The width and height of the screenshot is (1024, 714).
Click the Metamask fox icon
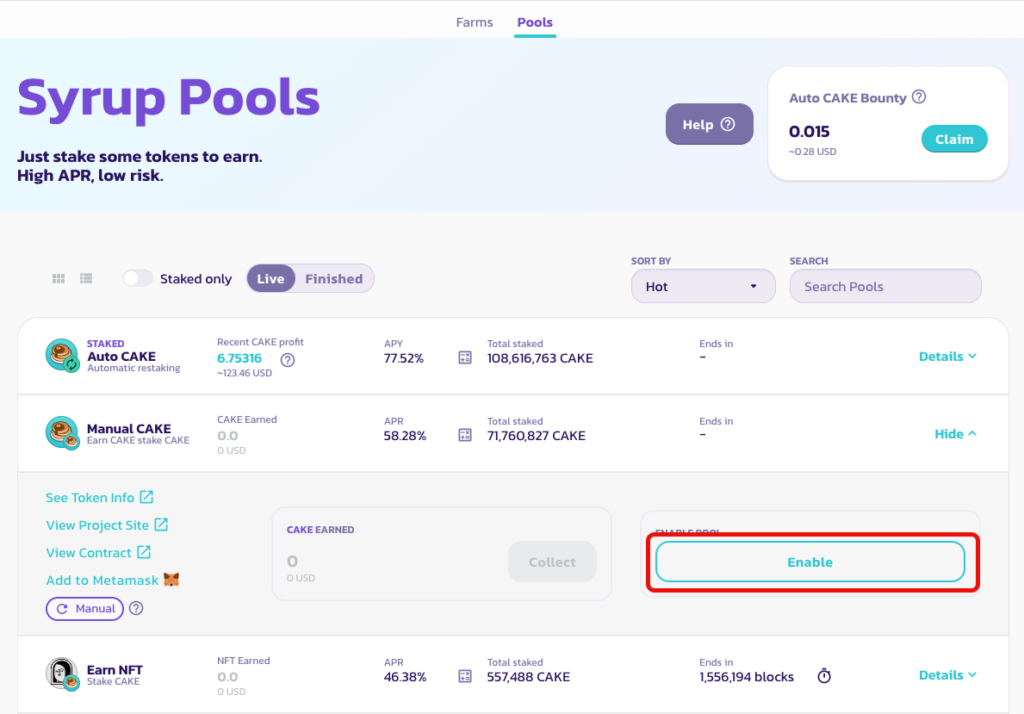(171, 579)
